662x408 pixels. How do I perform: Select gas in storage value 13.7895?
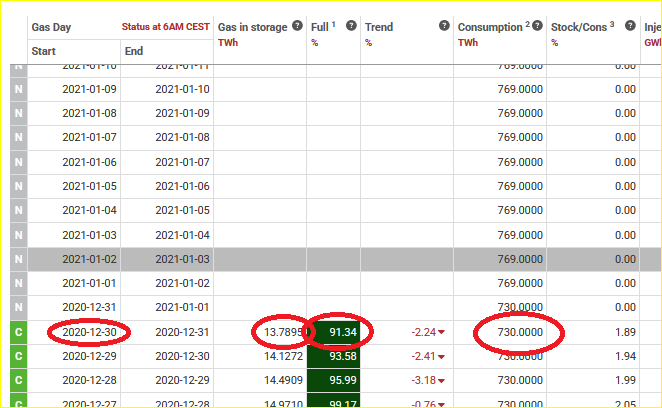coord(283,332)
